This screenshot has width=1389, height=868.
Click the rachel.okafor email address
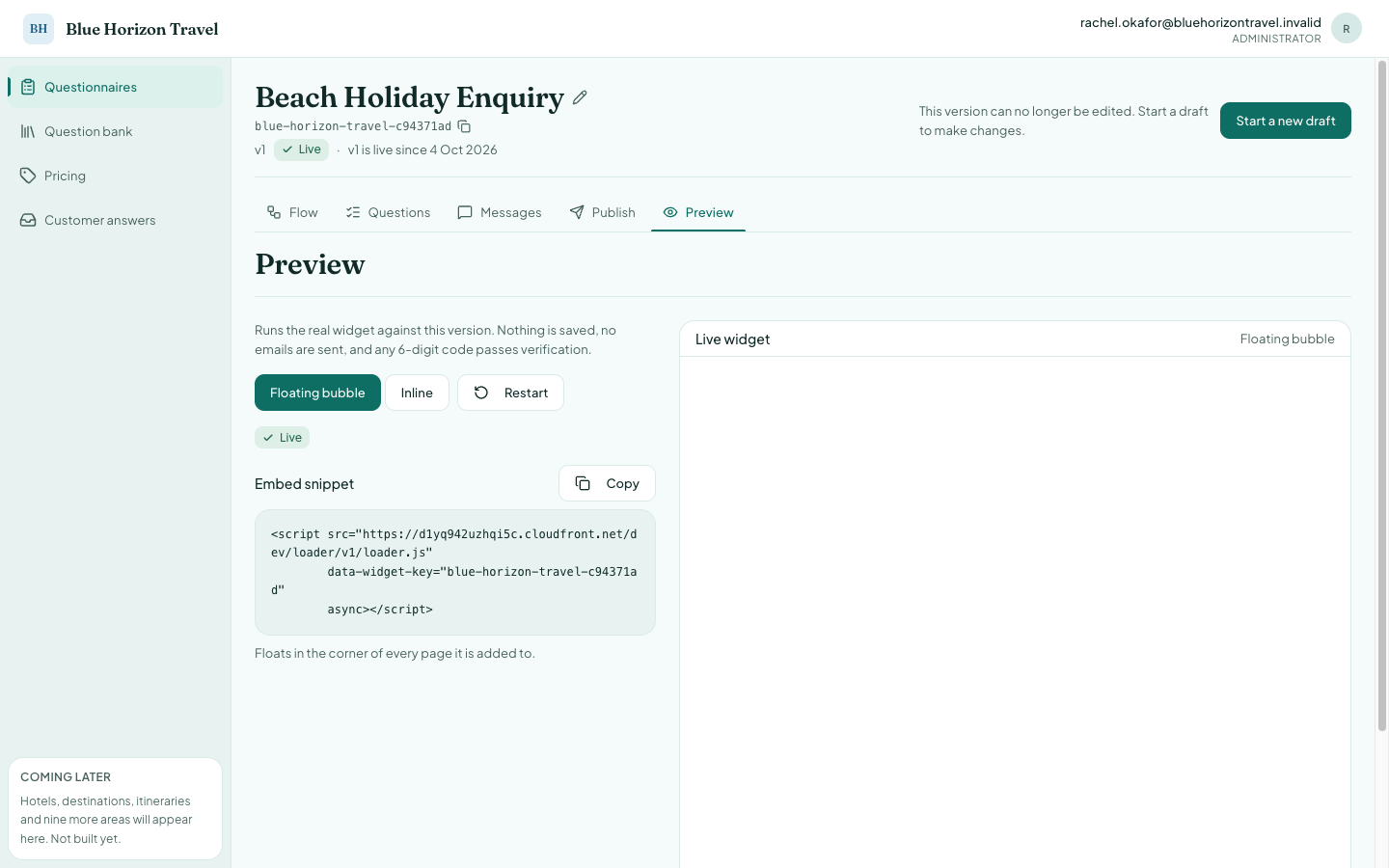1200,22
